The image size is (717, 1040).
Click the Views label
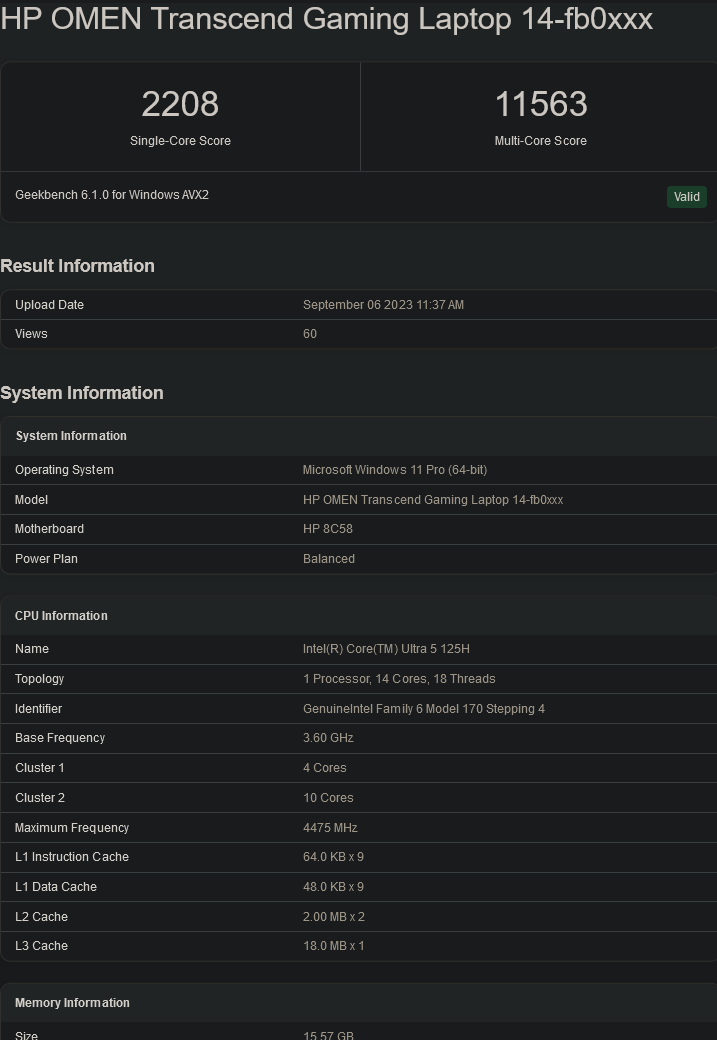(x=31, y=334)
